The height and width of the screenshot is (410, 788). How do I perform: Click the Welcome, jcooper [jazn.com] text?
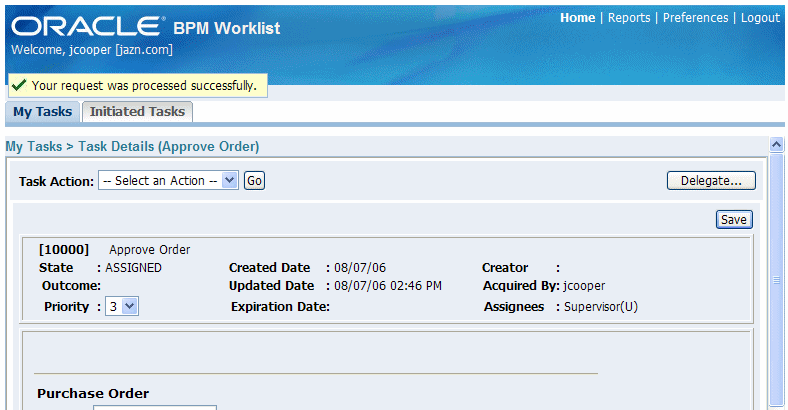coord(92,50)
